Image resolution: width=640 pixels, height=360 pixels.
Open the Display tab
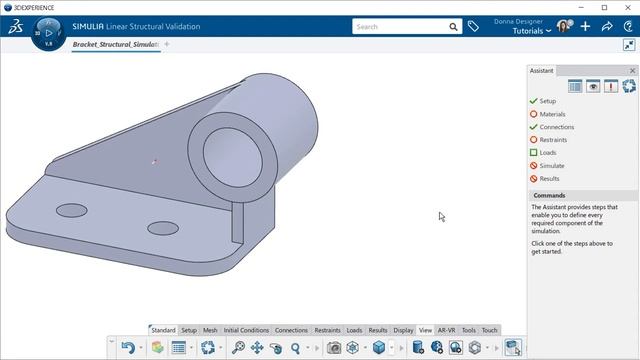point(403,330)
